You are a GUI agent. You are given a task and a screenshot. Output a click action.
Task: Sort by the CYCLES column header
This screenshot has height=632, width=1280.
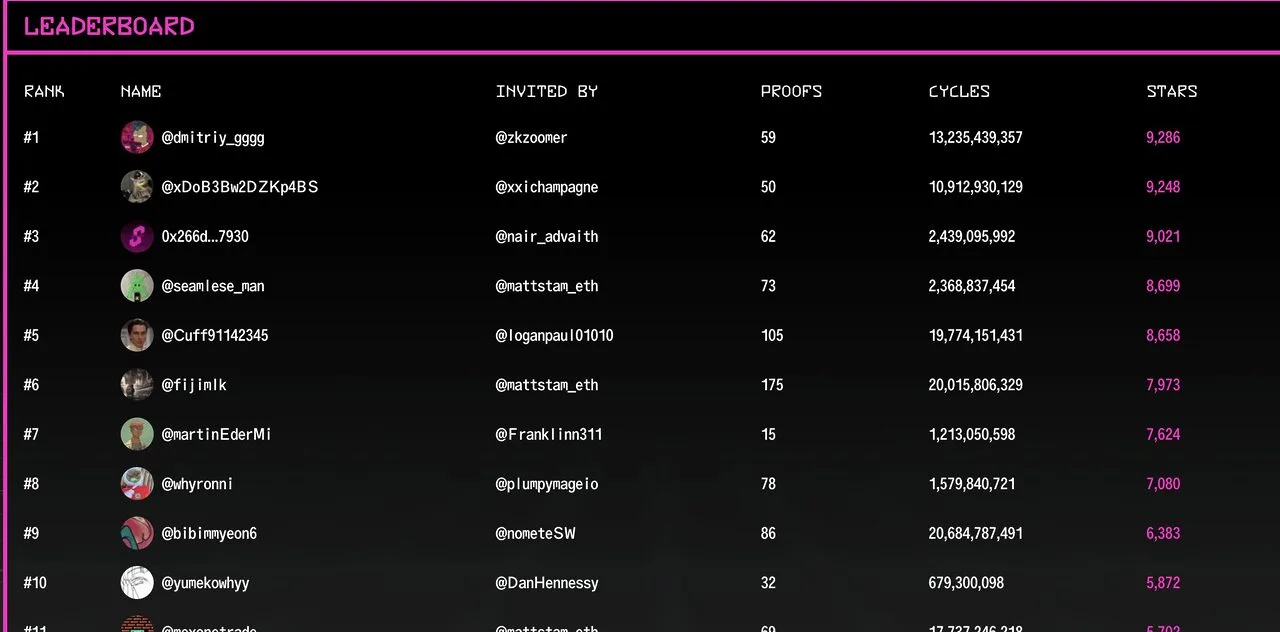click(x=959, y=91)
